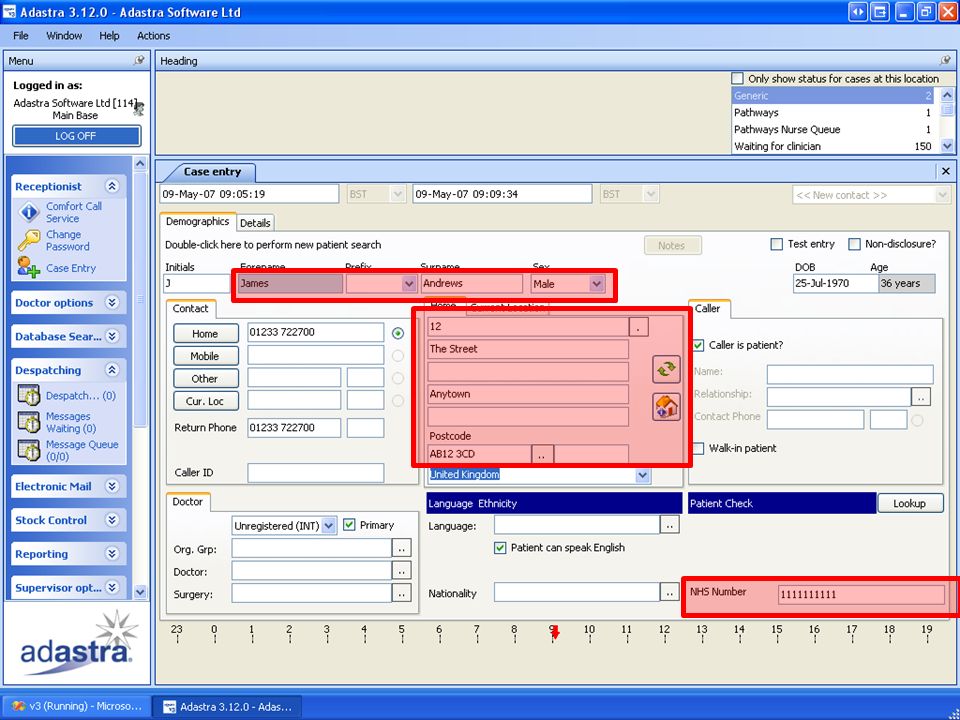Expand the Reporting group
960x720 pixels.
(112, 553)
